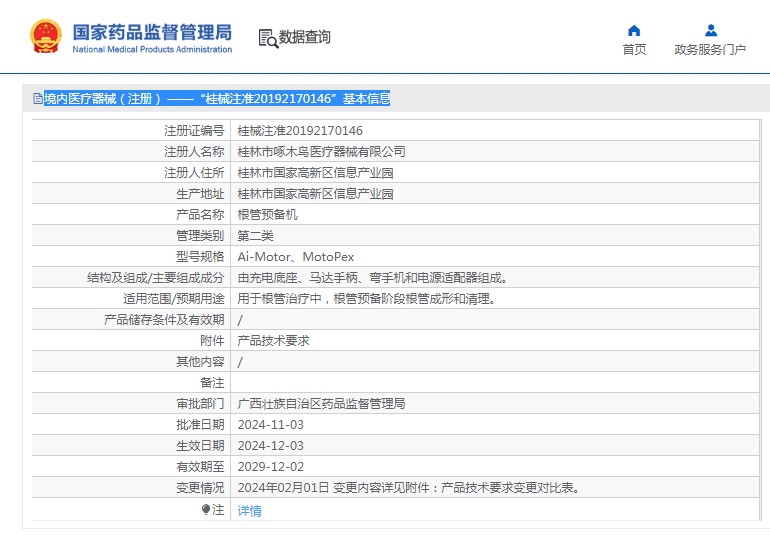Click the highlighted page heading 境内医疗器械（注册）
The image size is (770, 536).
click(x=103, y=99)
